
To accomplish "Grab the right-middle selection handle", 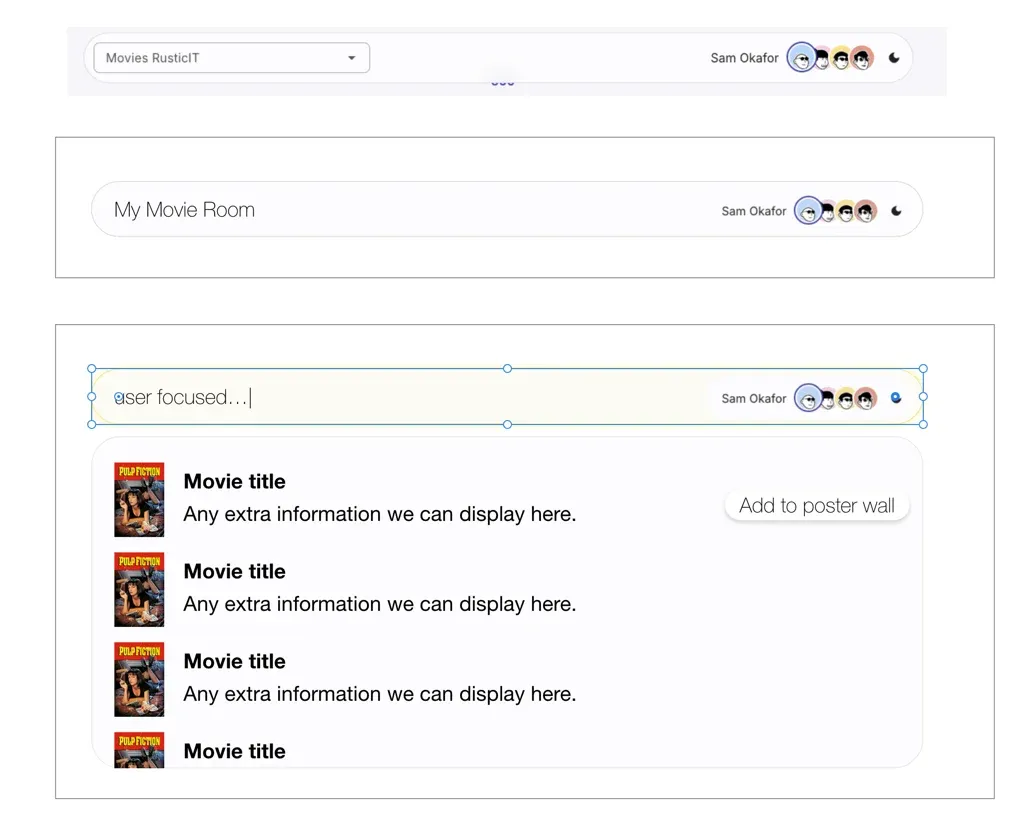I will point(923,396).
